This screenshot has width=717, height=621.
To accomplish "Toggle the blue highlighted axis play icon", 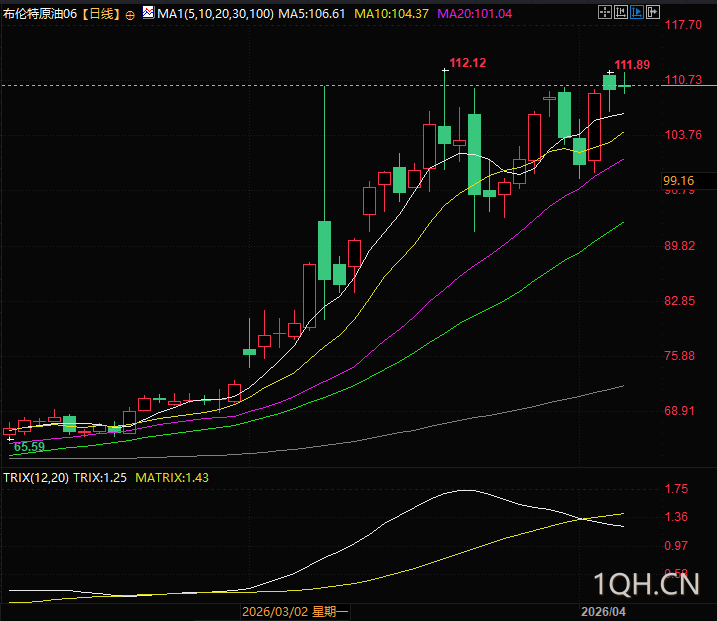I will [x=637, y=12].
